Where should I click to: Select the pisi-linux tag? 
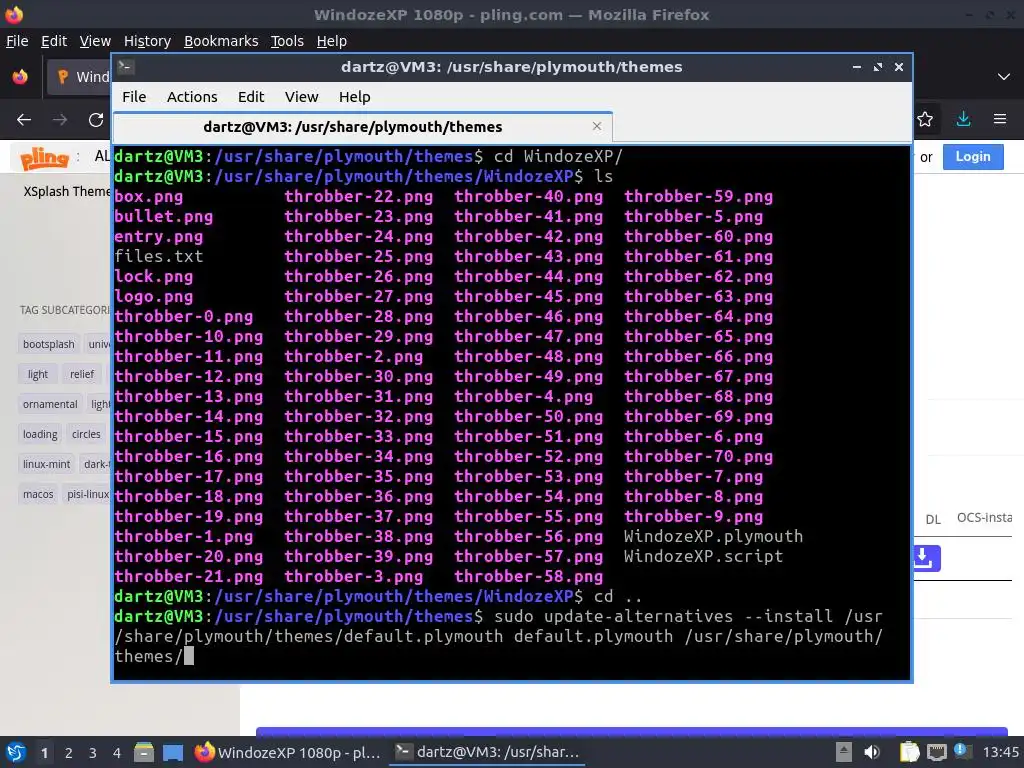click(88, 494)
